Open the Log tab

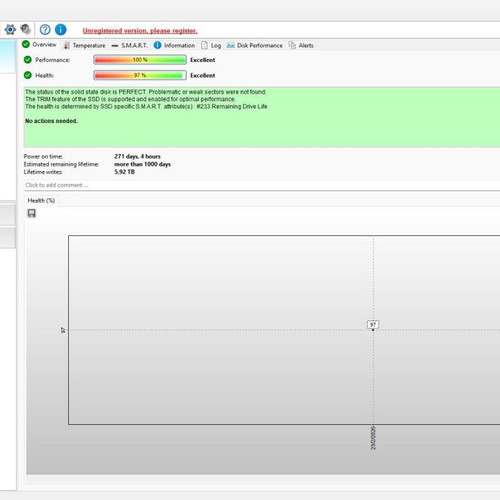211,45
